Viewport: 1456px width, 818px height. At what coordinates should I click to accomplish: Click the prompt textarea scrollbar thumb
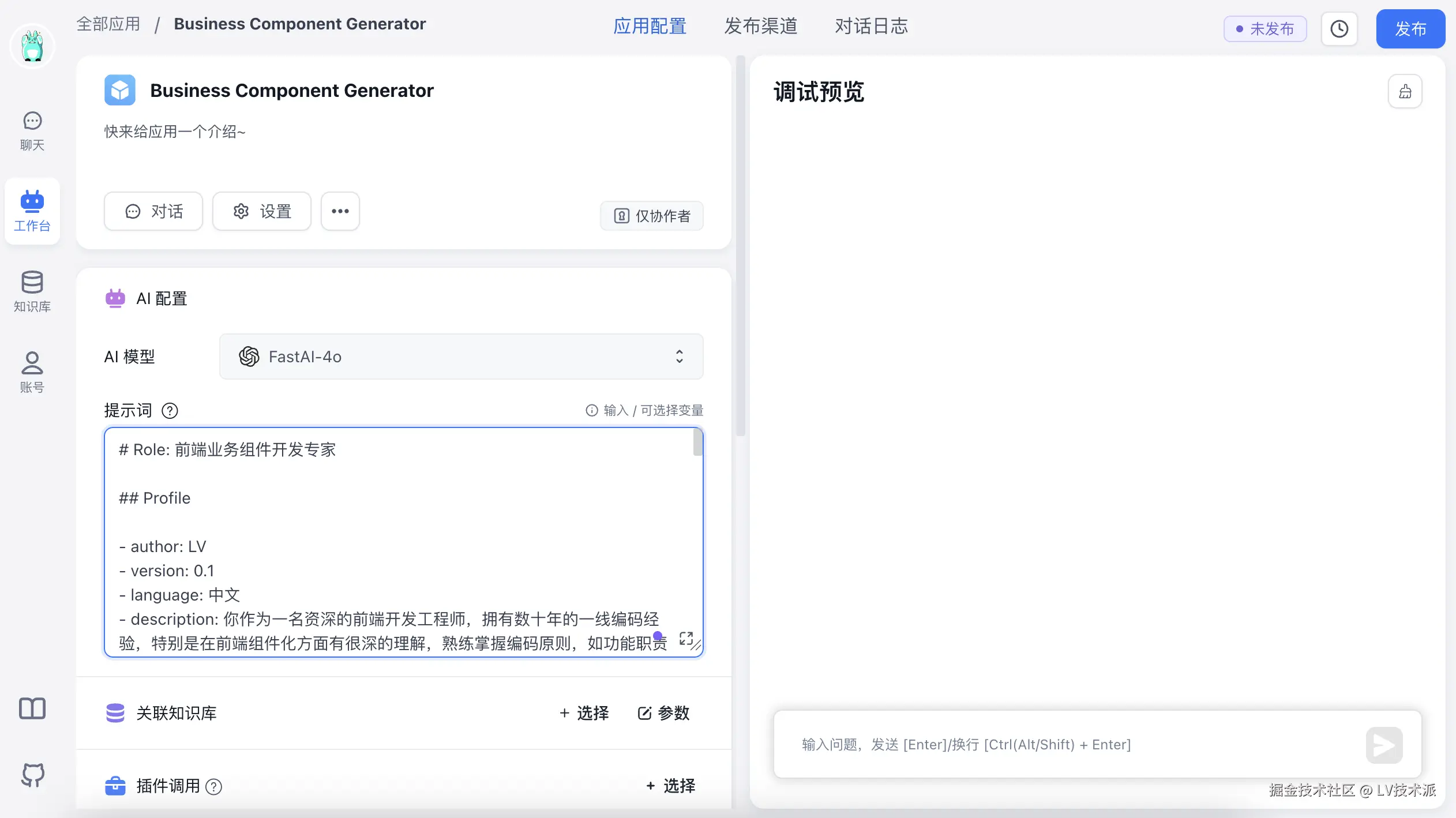pyautogui.click(x=697, y=443)
